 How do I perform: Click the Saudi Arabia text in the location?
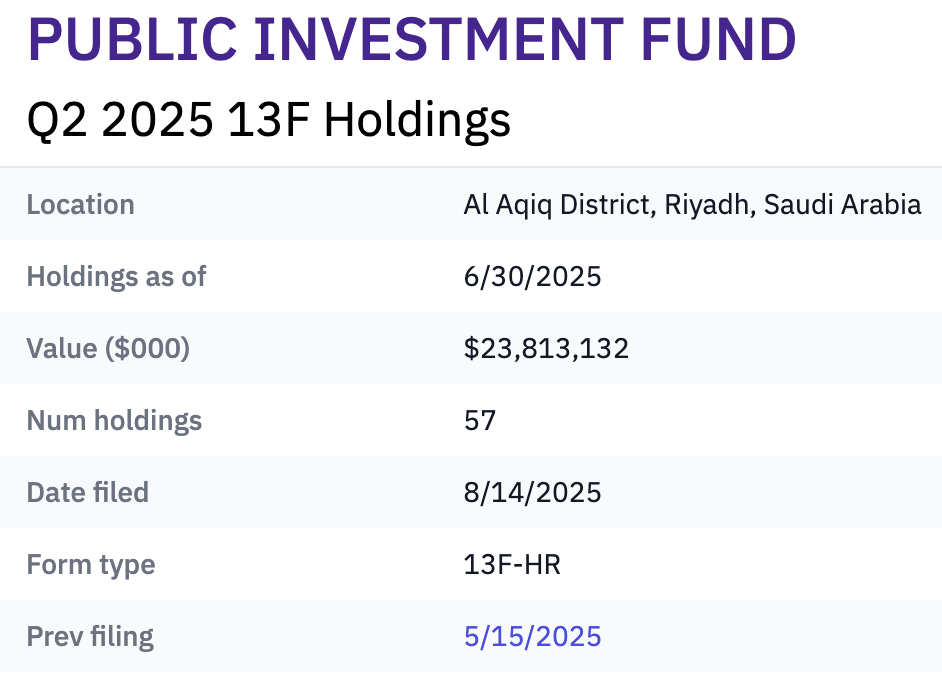(x=842, y=205)
